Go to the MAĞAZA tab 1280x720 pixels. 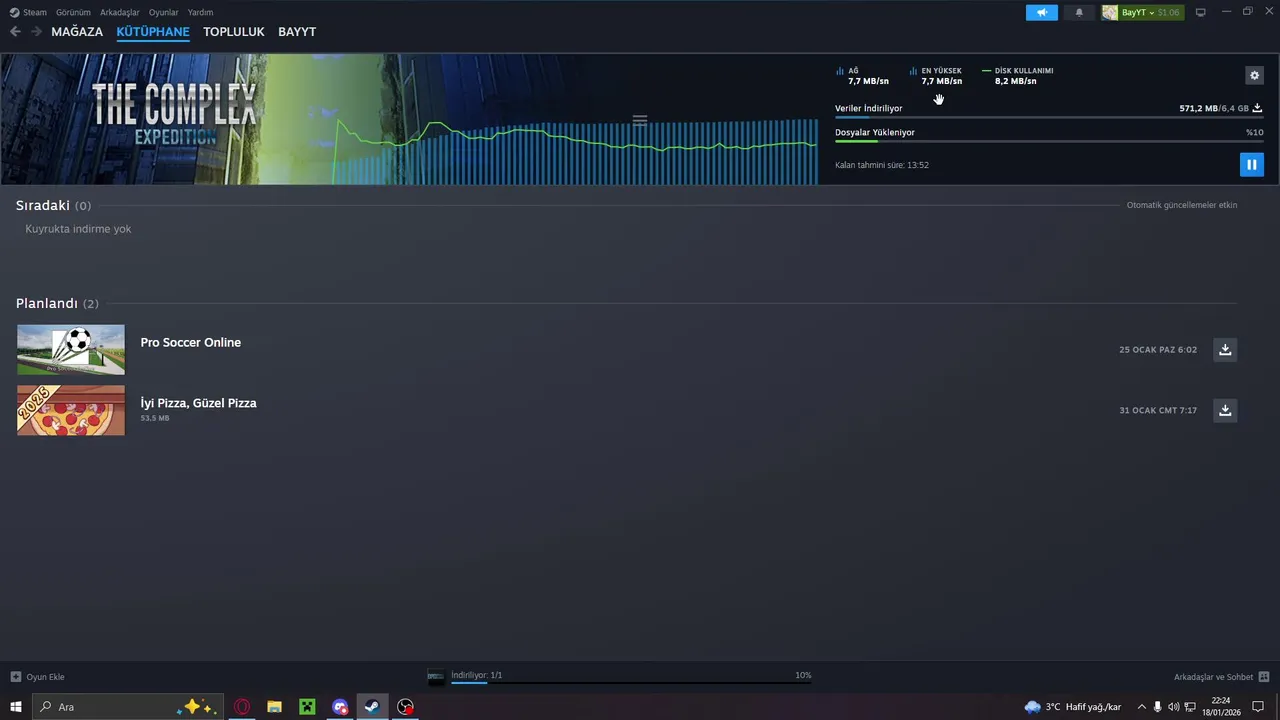[77, 32]
